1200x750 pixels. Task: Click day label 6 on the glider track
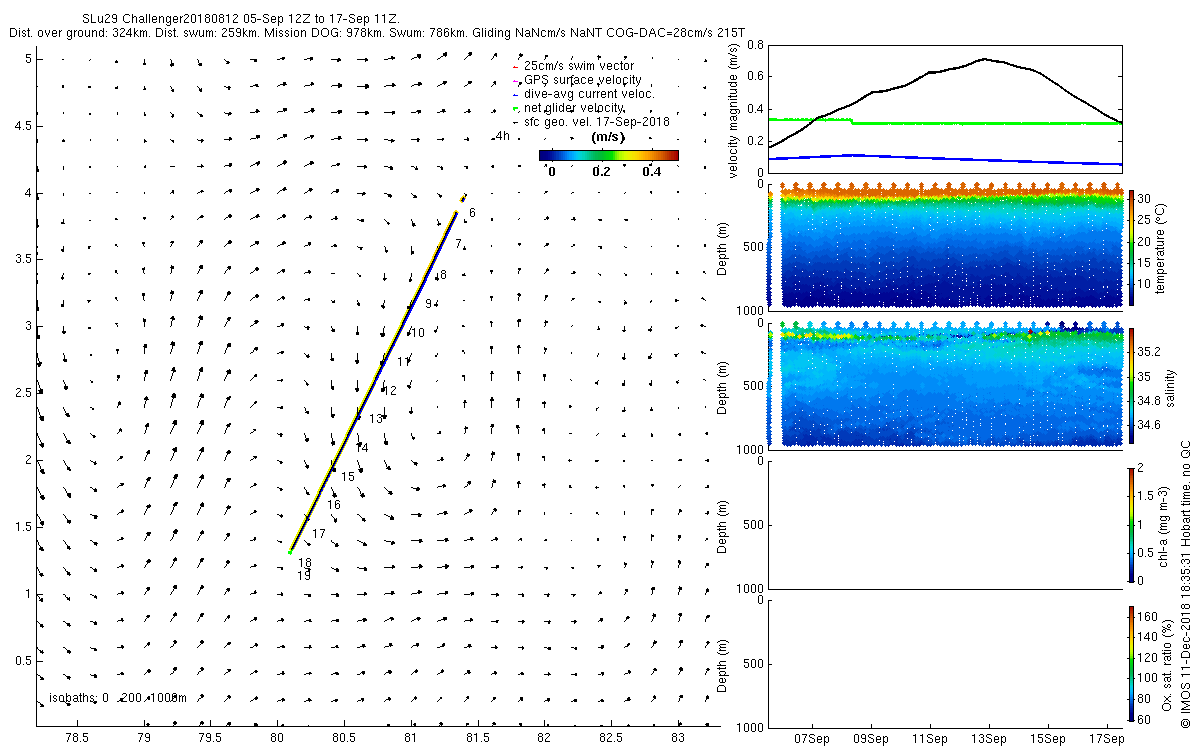click(x=472, y=213)
